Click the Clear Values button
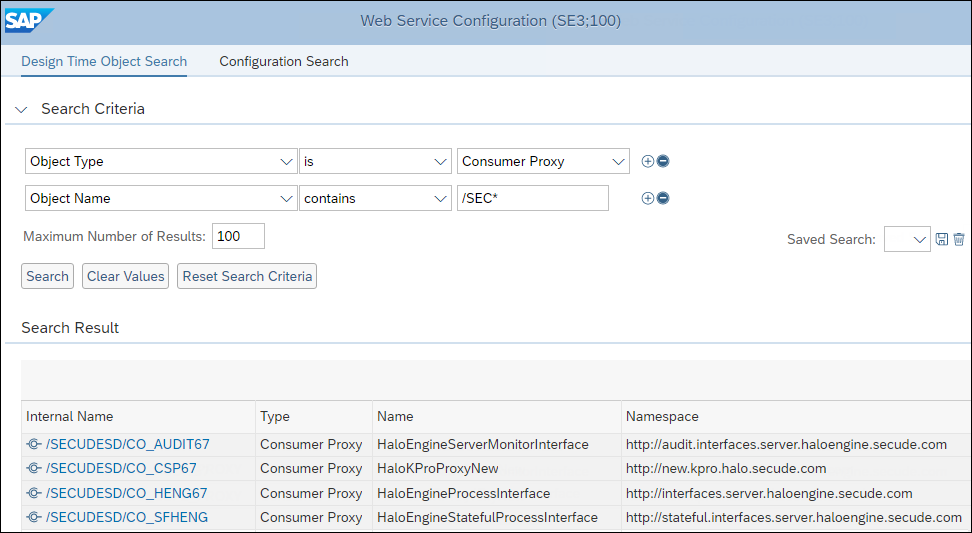 pos(125,276)
